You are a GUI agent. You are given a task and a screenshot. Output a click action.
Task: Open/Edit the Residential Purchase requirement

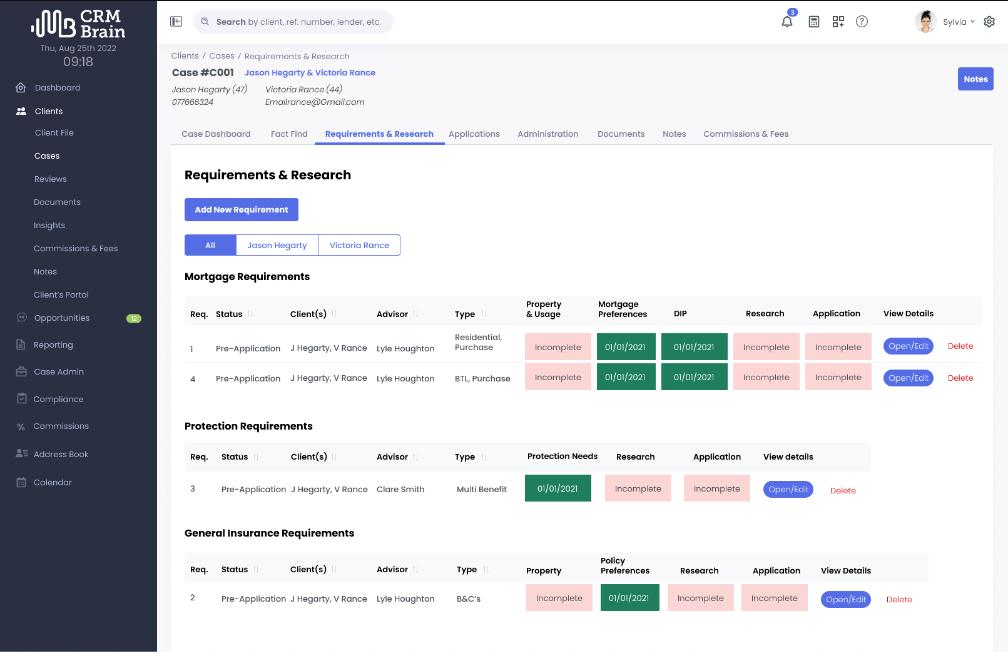[x=908, y=346]
